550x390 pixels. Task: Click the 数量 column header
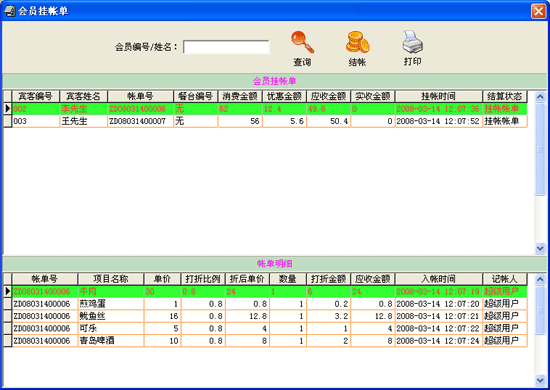(x=288, y=279)
